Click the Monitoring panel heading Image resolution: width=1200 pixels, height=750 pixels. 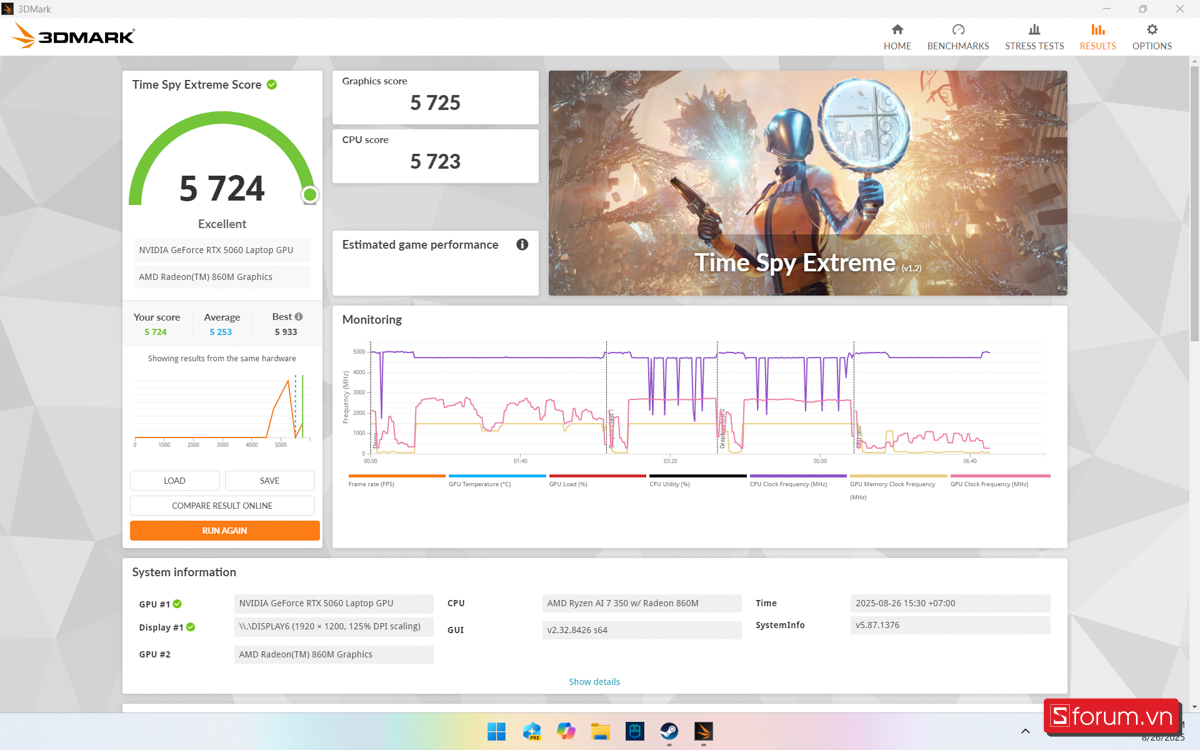pos(372,320)
